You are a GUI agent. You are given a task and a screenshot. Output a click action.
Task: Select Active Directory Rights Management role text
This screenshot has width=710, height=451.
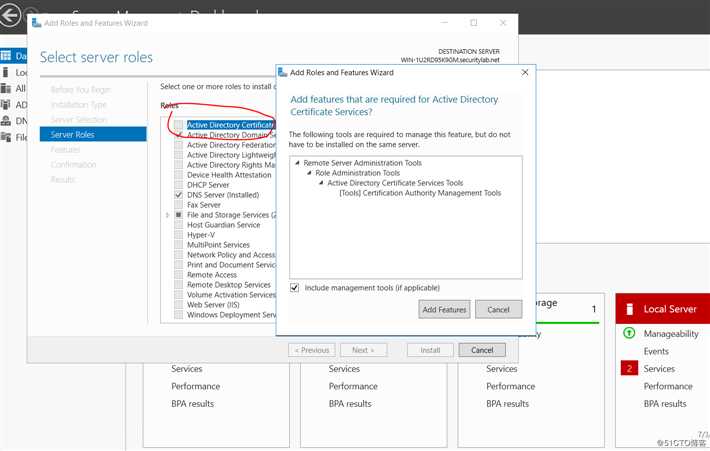tap(231, 165)
